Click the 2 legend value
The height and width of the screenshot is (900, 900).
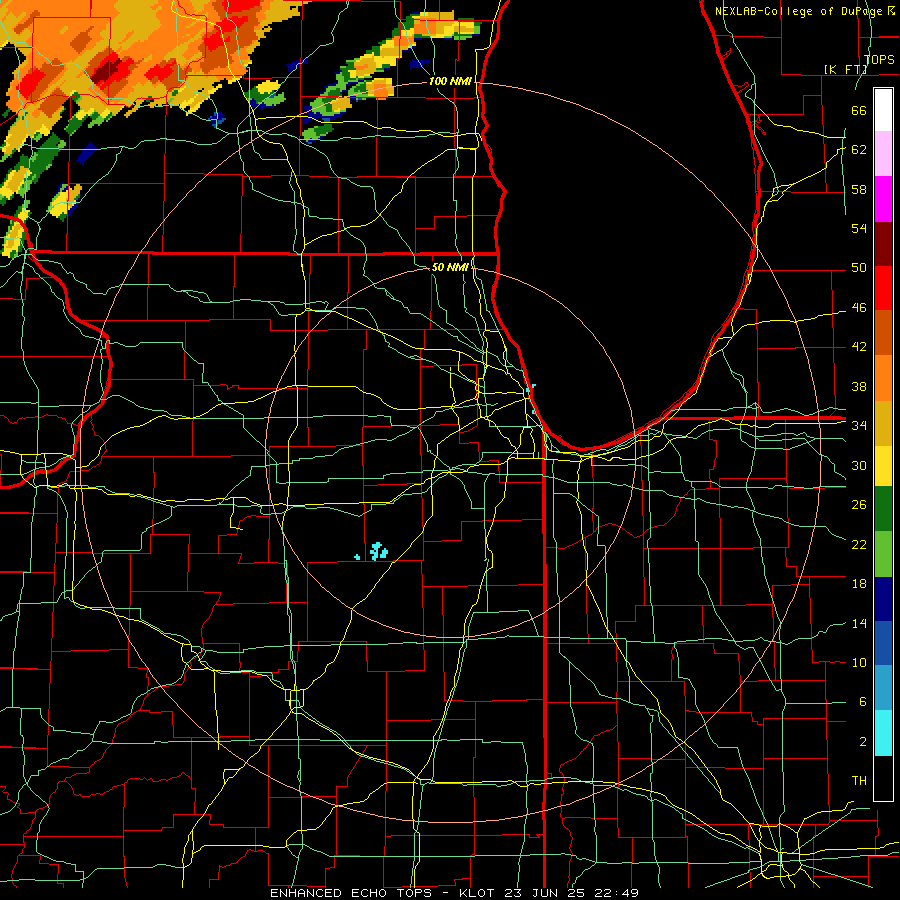(862, 742)
